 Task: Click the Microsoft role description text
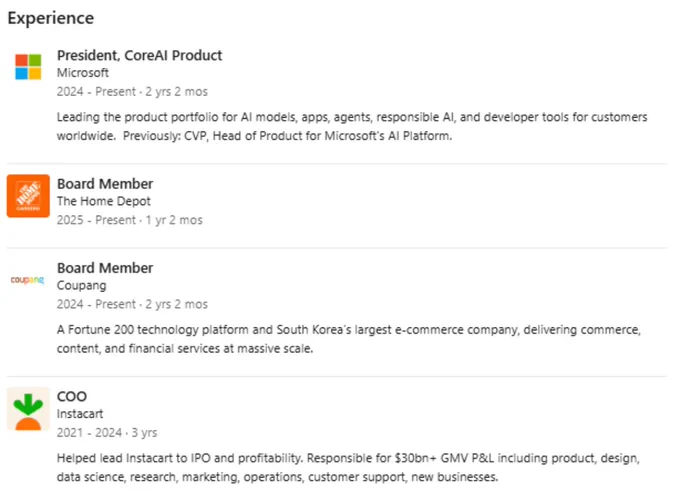352,126
